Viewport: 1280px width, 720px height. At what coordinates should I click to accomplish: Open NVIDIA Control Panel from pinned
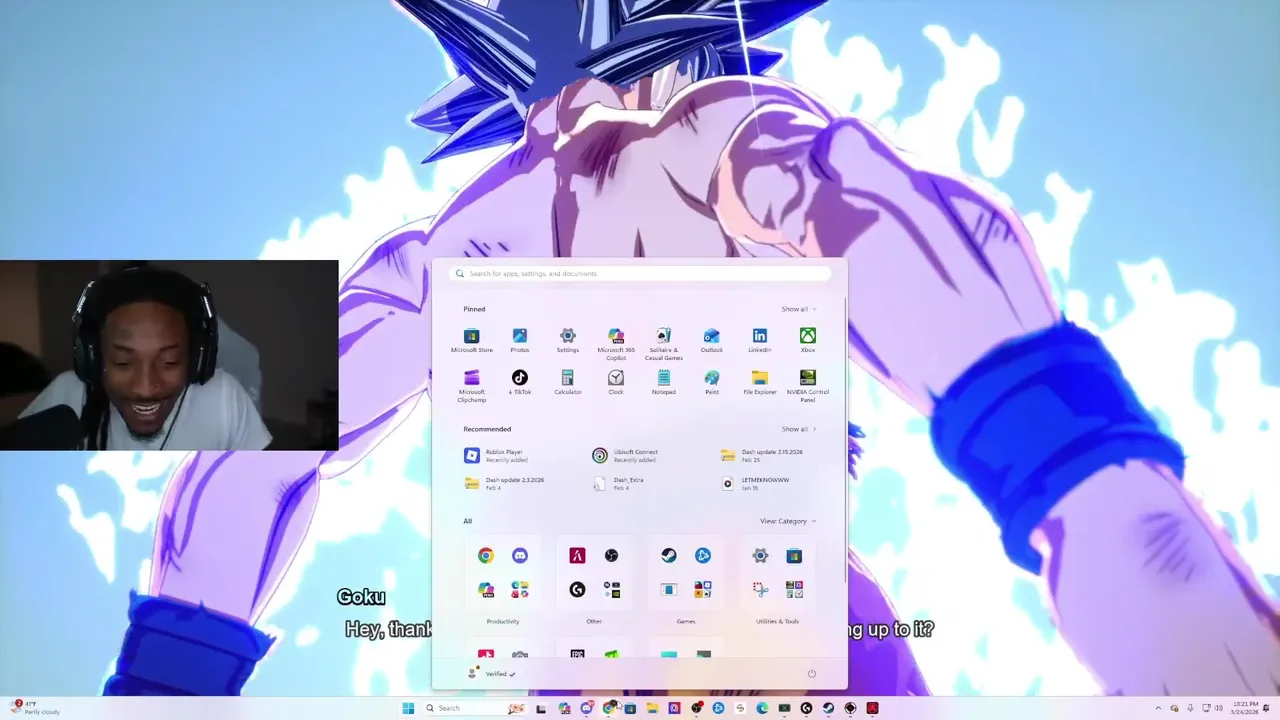point(807,385)
